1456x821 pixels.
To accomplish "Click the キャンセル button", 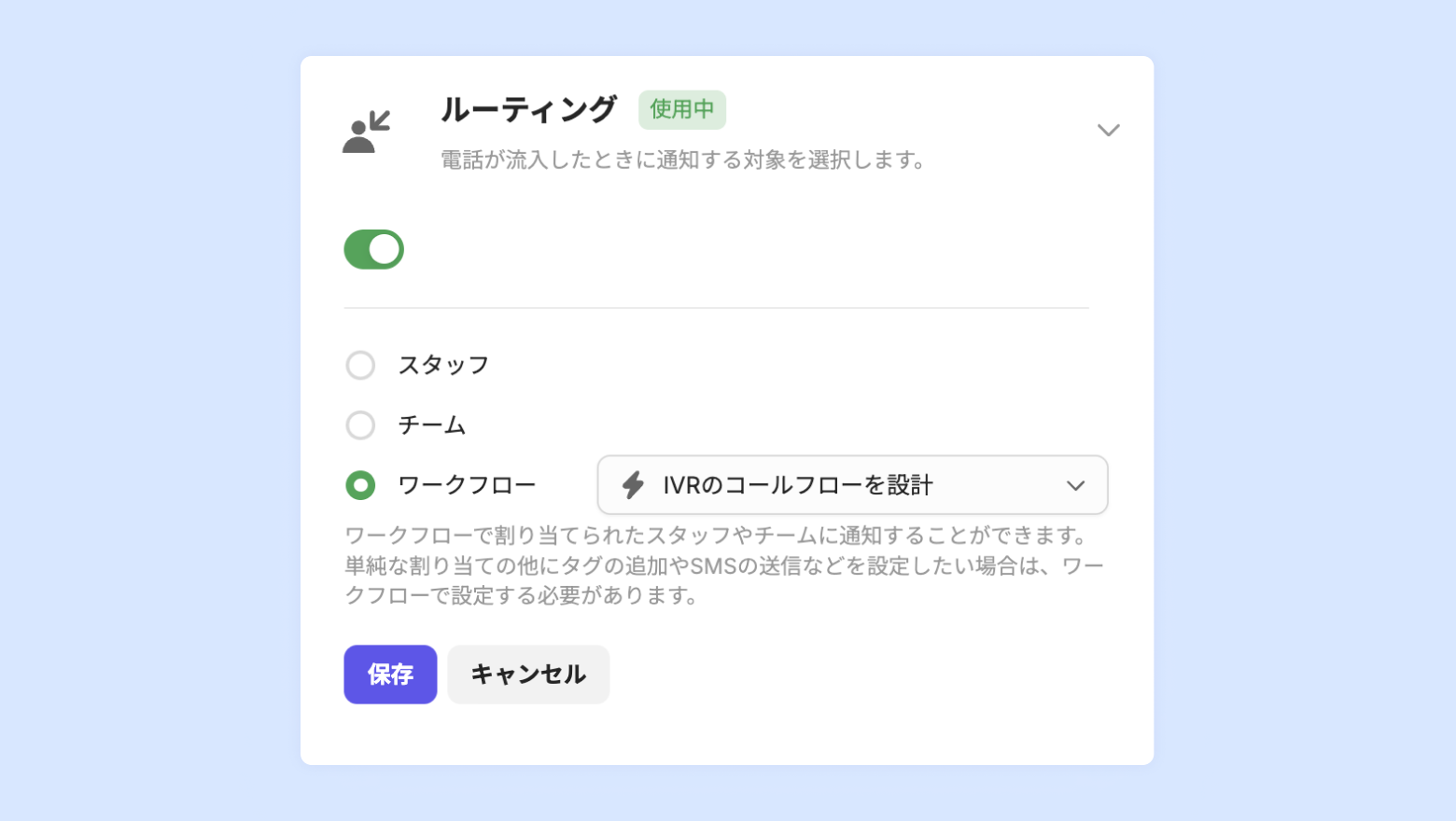I will 528,675.
